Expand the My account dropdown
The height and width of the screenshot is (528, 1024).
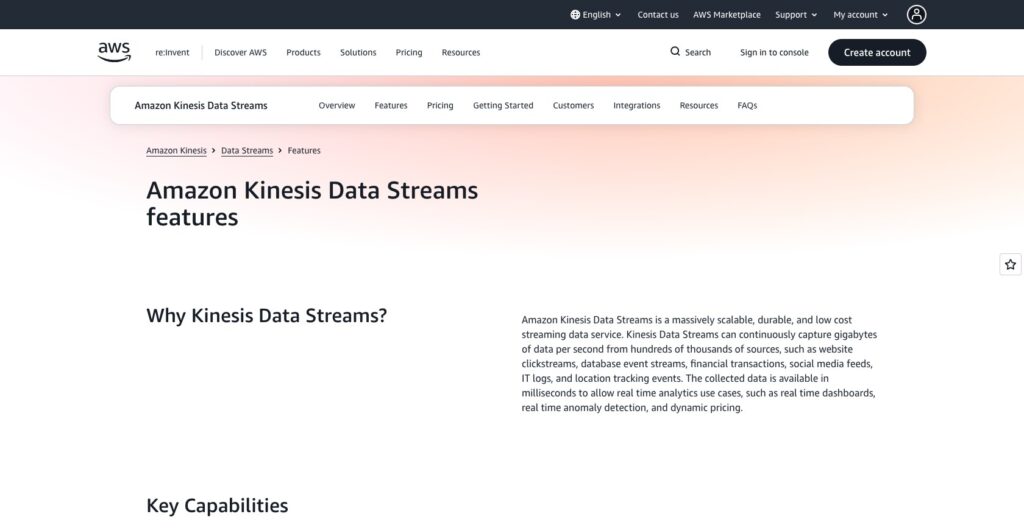pos(860,14)
